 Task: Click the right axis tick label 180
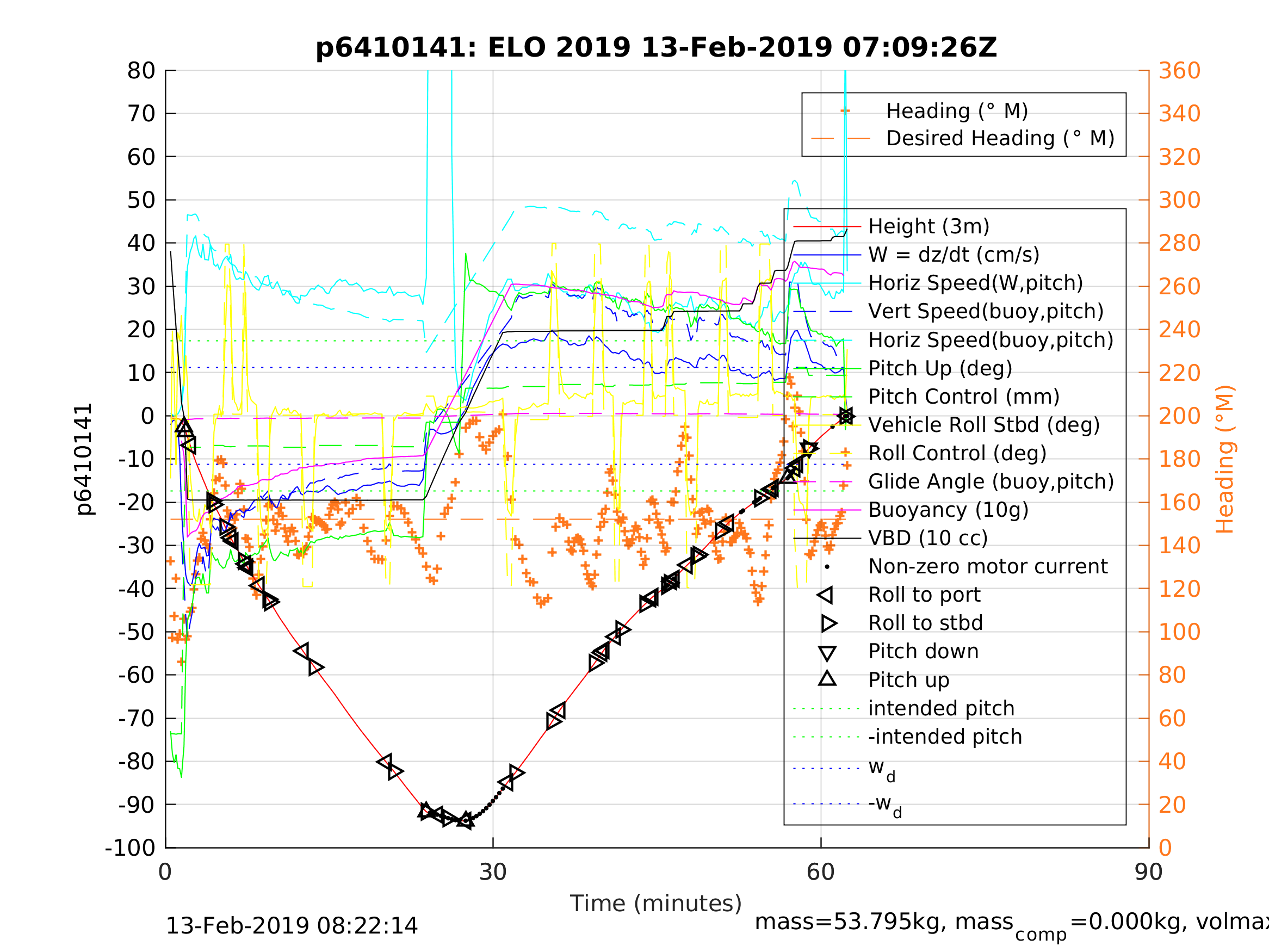[1179, 459]
